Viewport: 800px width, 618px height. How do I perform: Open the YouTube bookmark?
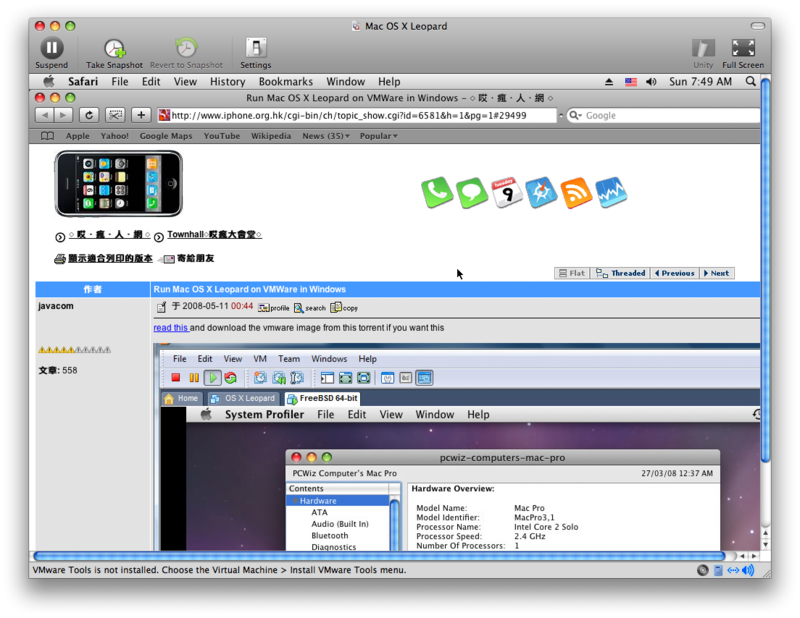[x=221, y=136]
